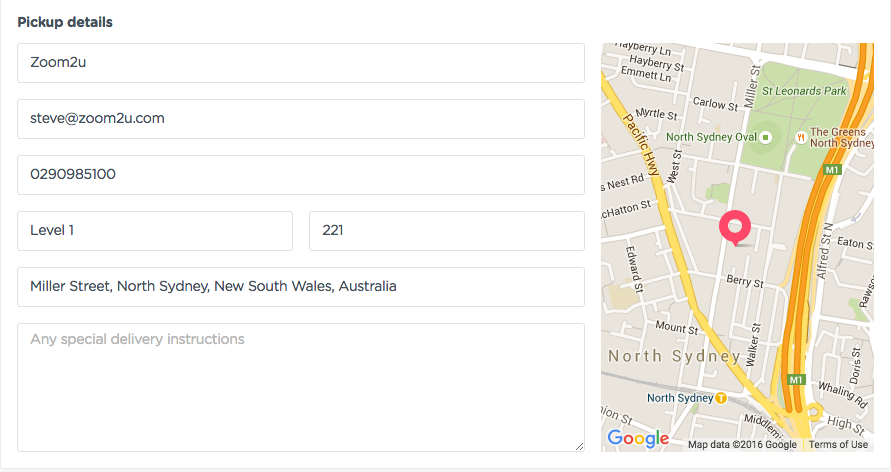Click the upper M1 motorway shield
Viewport: 891px width, 472px height.
click(832, 169)
